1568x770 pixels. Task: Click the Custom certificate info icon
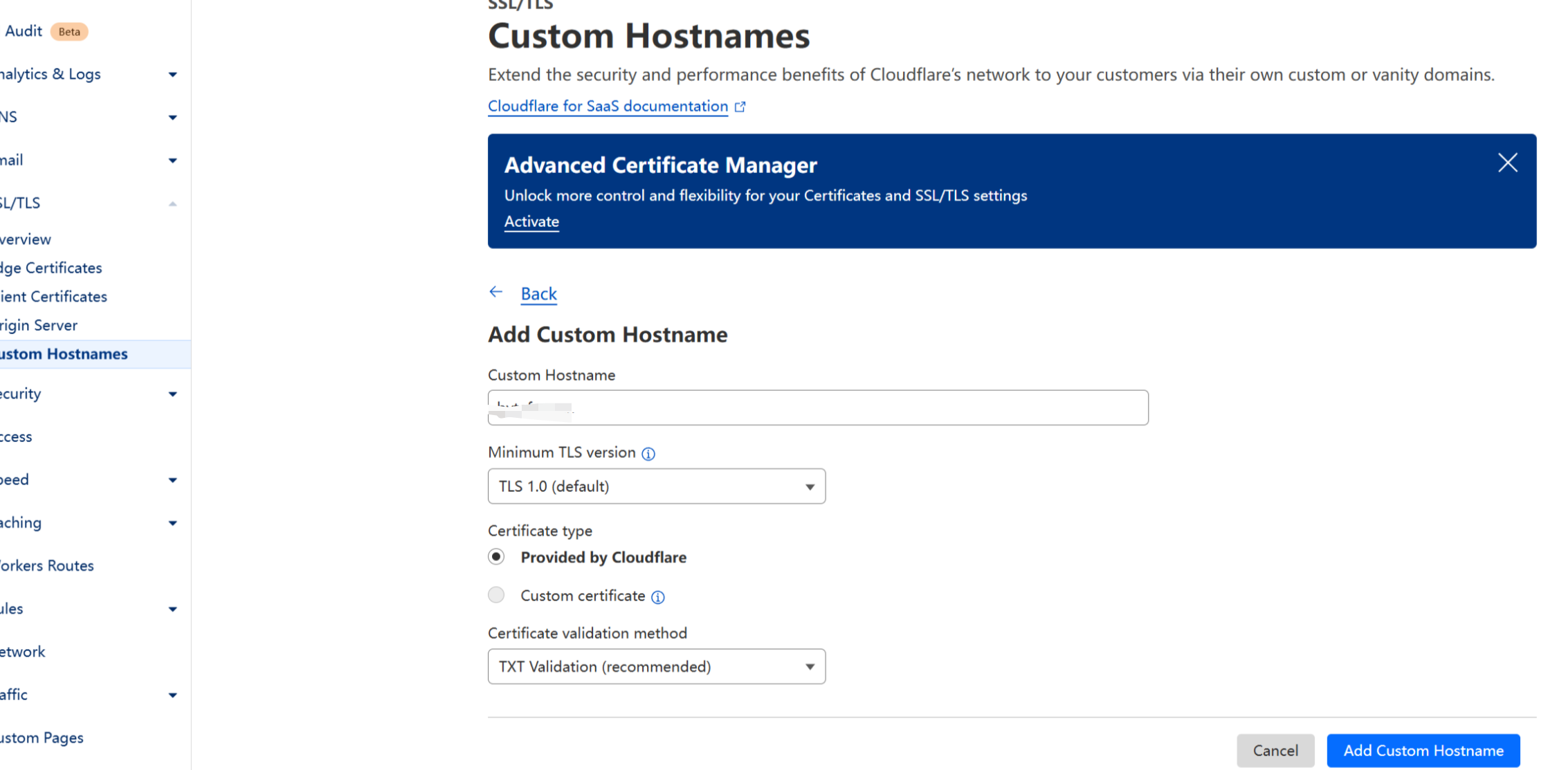coord(658,597)
